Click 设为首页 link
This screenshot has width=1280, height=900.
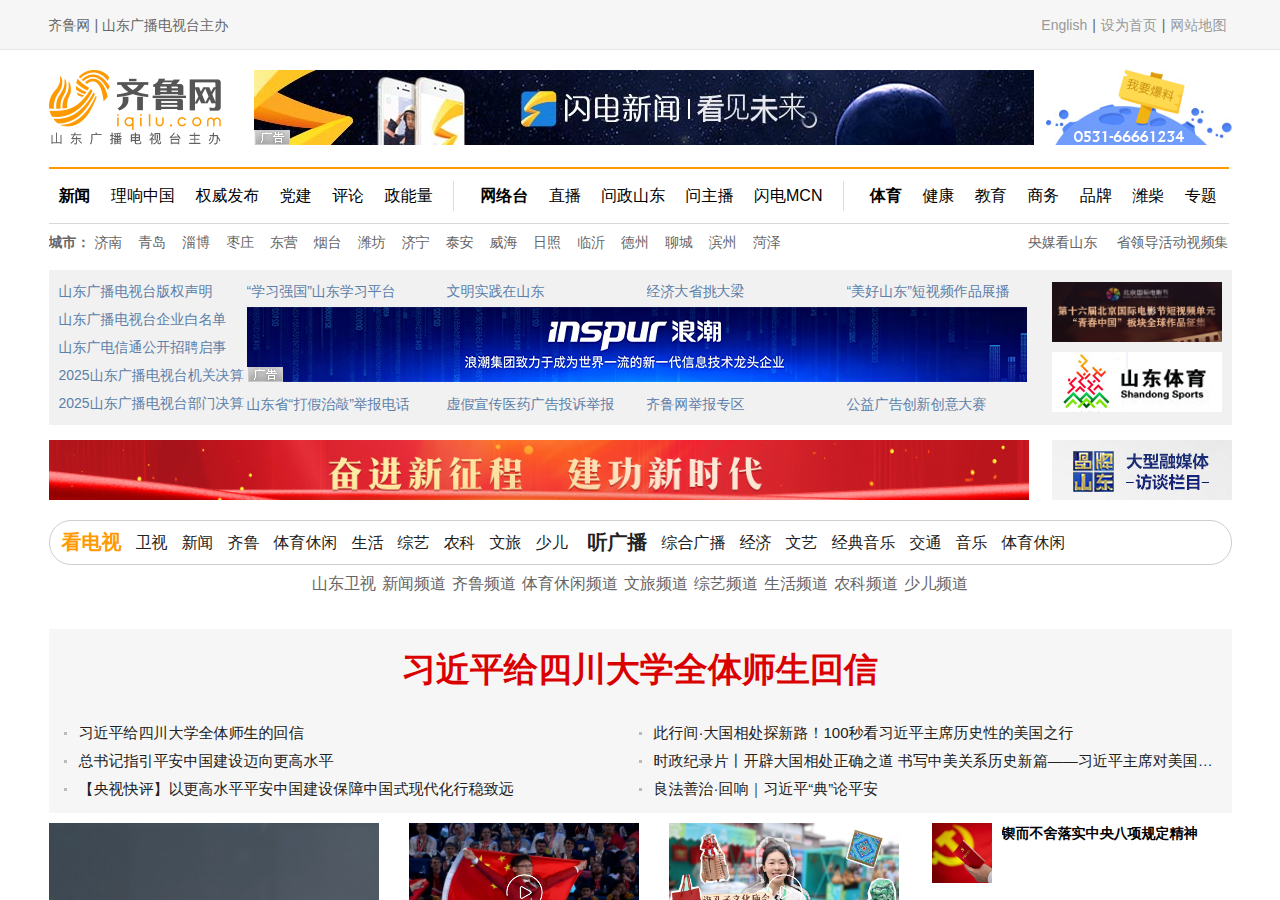point(1129,25)
